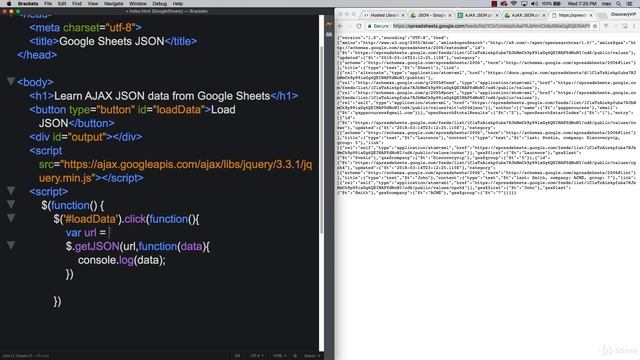Image resolution: width=640 pixels, height=360 pixels.
Task: Click the spreadsheets.google.com URL address field
Action: pos(491,26)
